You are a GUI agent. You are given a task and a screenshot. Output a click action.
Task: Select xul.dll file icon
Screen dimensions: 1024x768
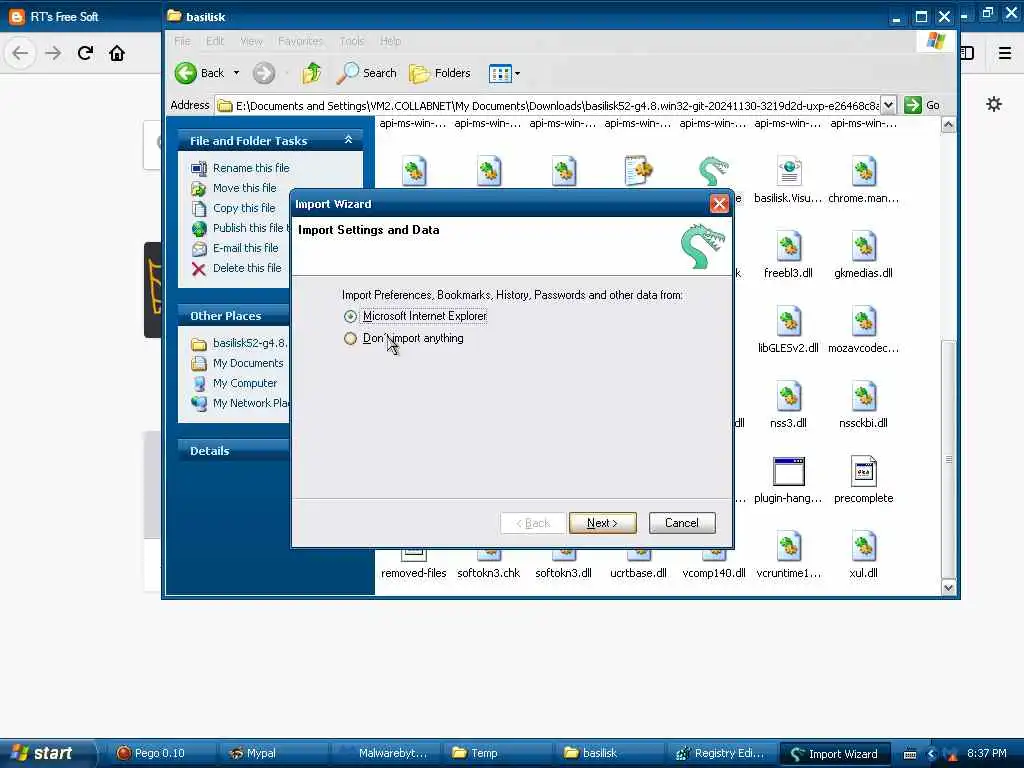(863, 547)
